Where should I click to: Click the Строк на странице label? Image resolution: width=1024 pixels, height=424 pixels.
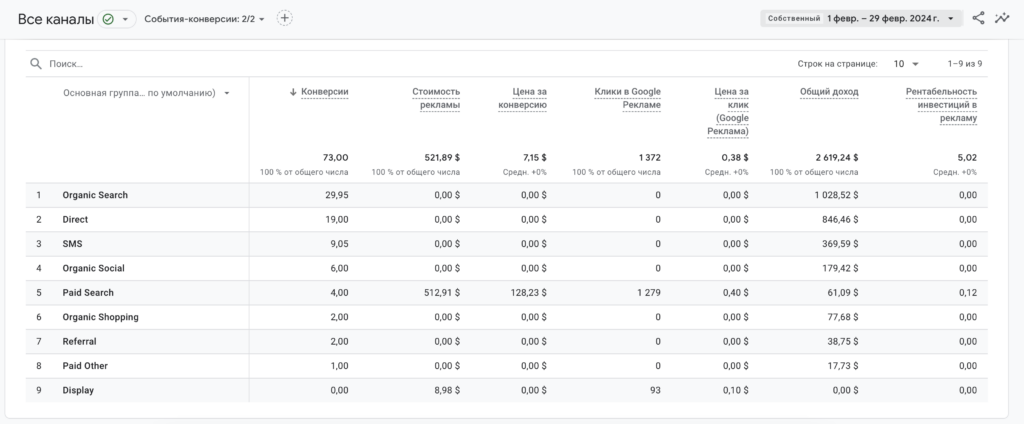click(x=837, y=63)
